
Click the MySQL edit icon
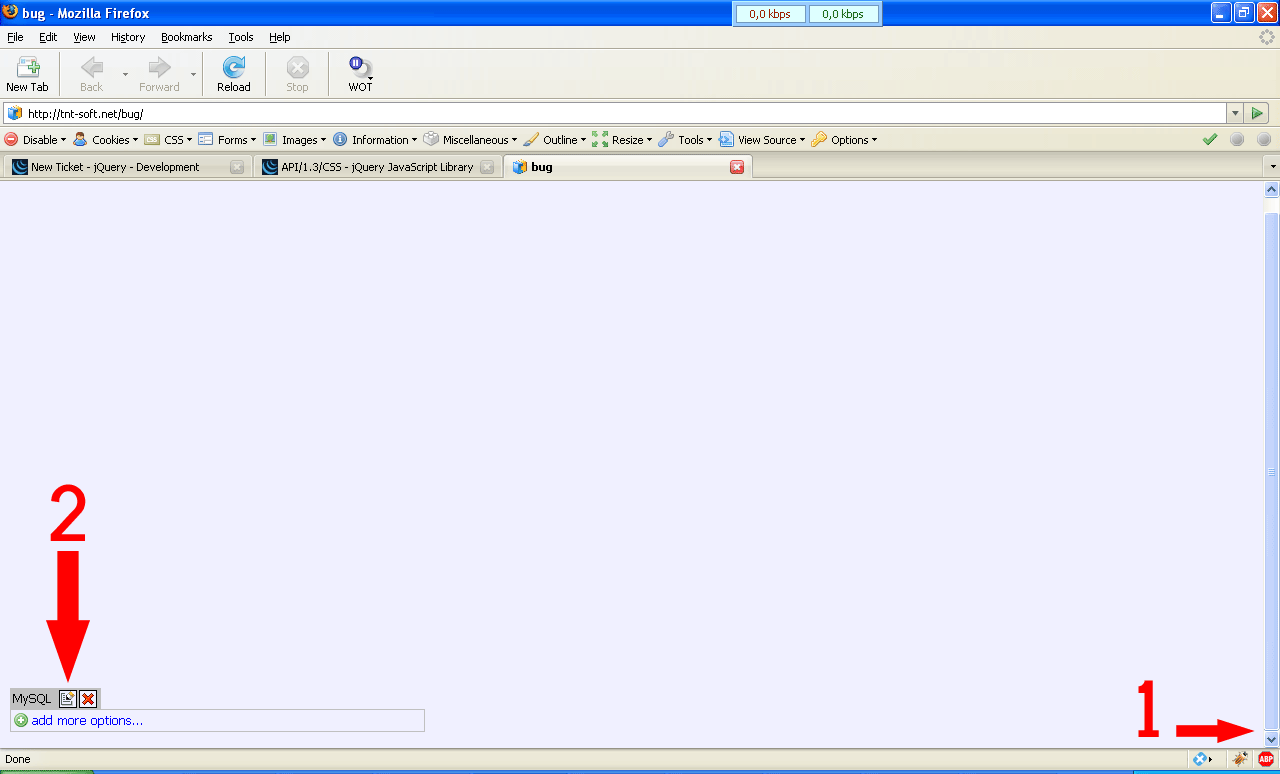68,699
